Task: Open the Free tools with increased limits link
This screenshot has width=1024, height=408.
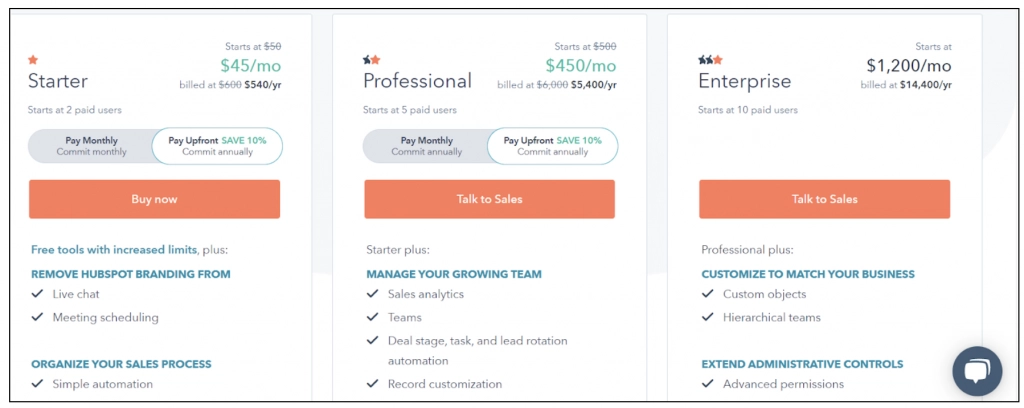Action: coord(114,250)
